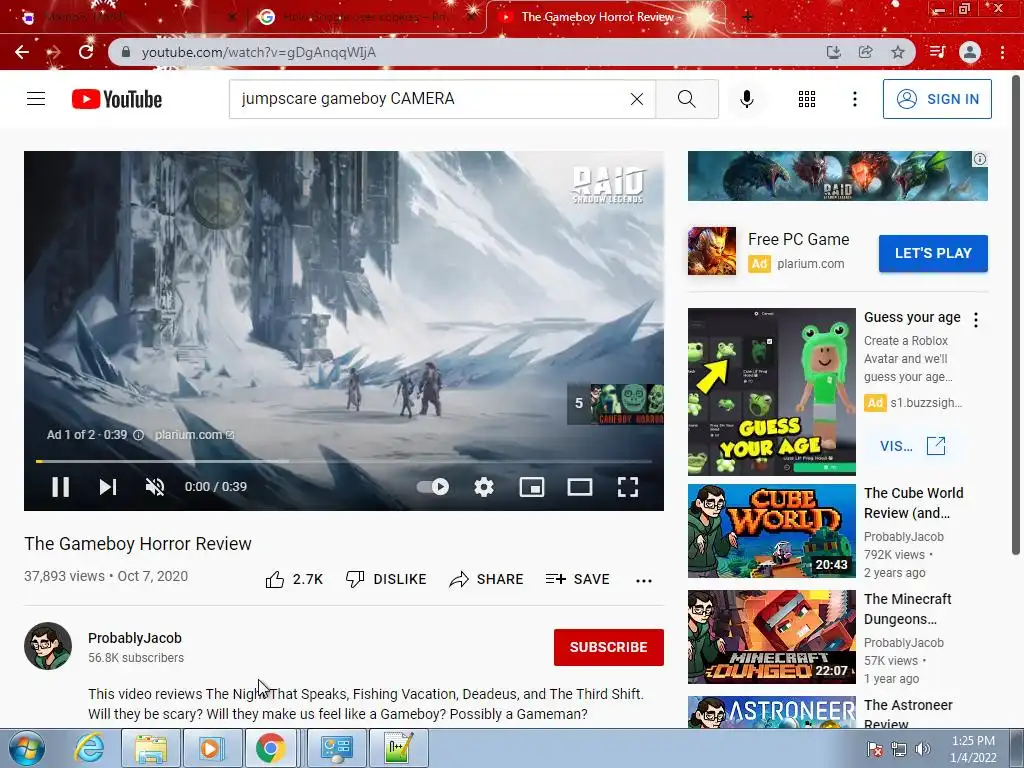Start voice search with microphone icon
Screen dimensions: 1024x768
746,99
